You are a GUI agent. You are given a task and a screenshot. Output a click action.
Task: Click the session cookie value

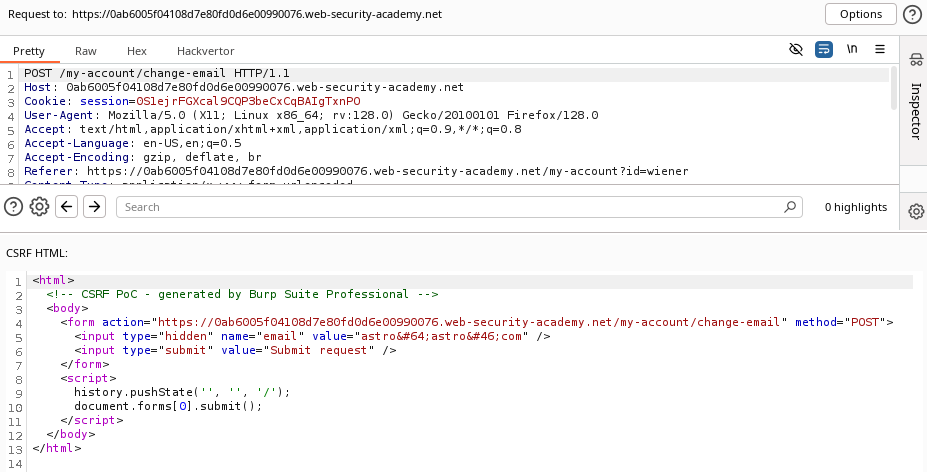point(248,102)
